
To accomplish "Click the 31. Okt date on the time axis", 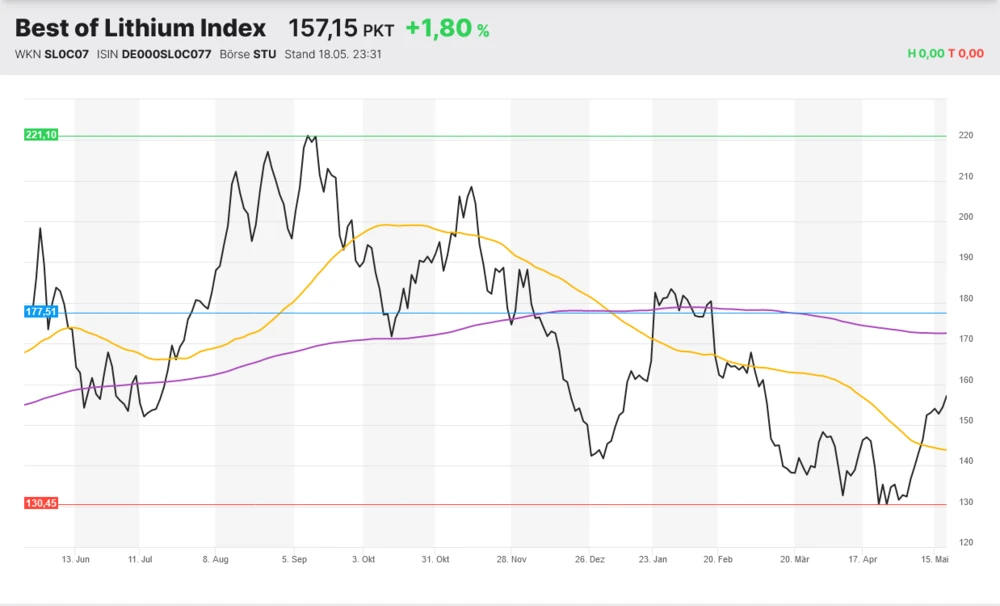I will [x=436, y=560].
